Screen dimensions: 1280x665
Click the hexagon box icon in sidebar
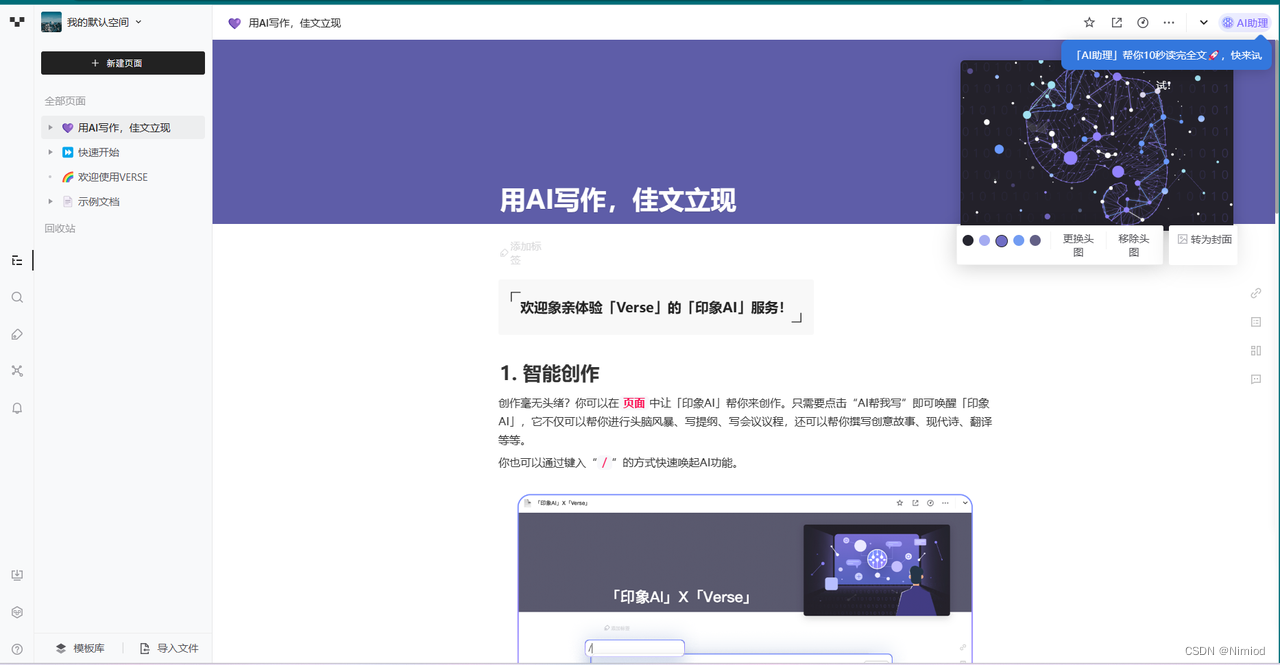[17, 612]
